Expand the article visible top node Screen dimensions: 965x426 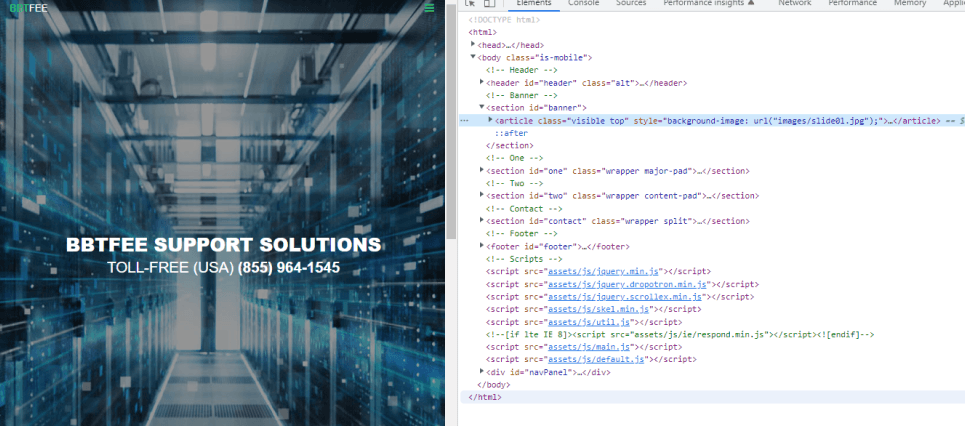click(491, 120)
